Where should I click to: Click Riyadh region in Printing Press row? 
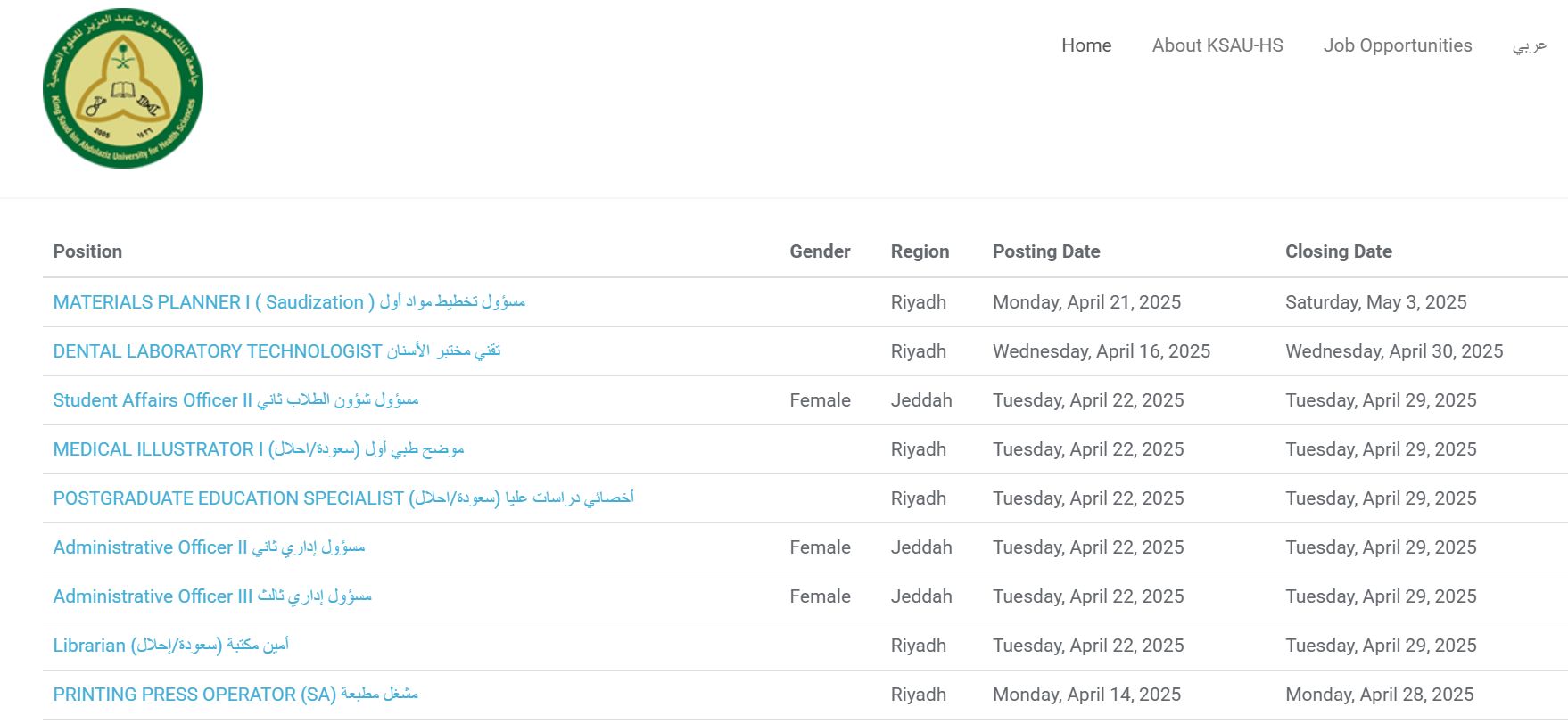click(918, 695)
